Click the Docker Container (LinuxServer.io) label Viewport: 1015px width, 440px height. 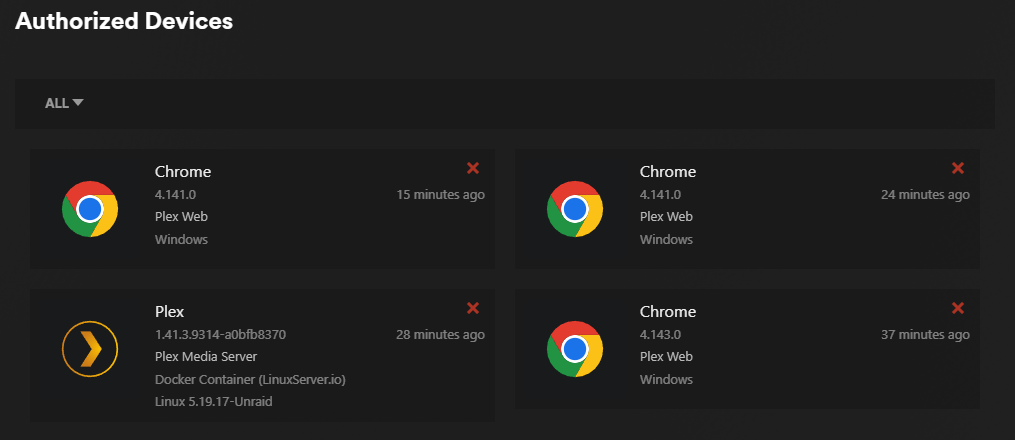coord(250,379)
